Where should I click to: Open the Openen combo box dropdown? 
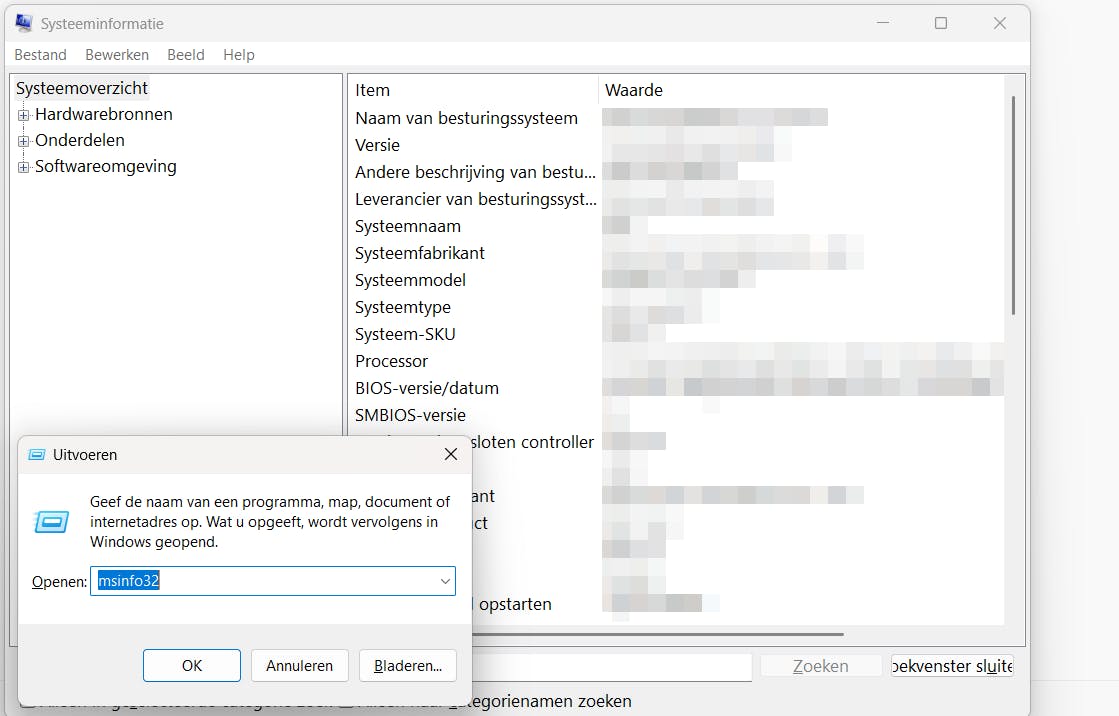(444, 581)
